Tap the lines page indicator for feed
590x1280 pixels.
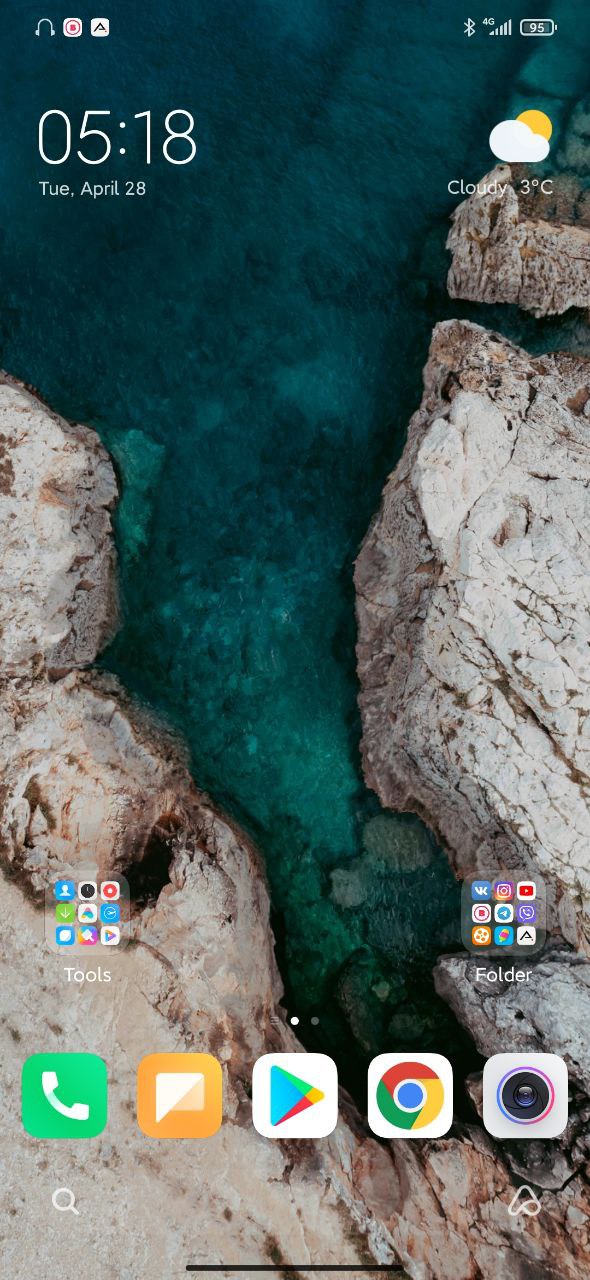coord(274,1021)
